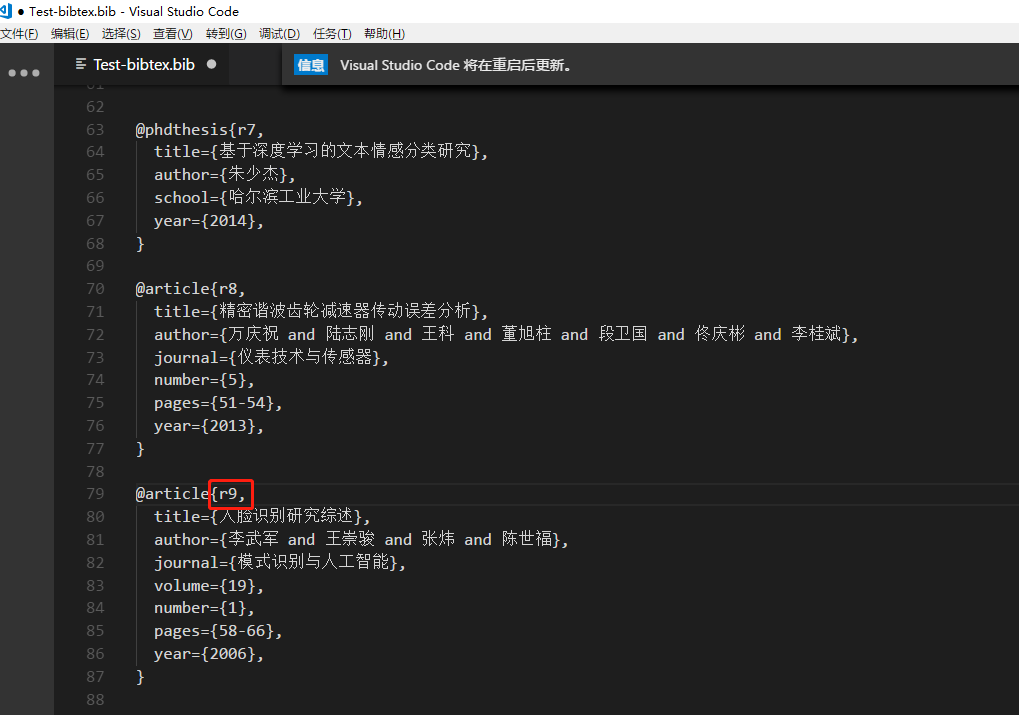Click the file icon on Test-bibtex.bib tab
This screenshot has height=715, width=1019.
[81, 64]
